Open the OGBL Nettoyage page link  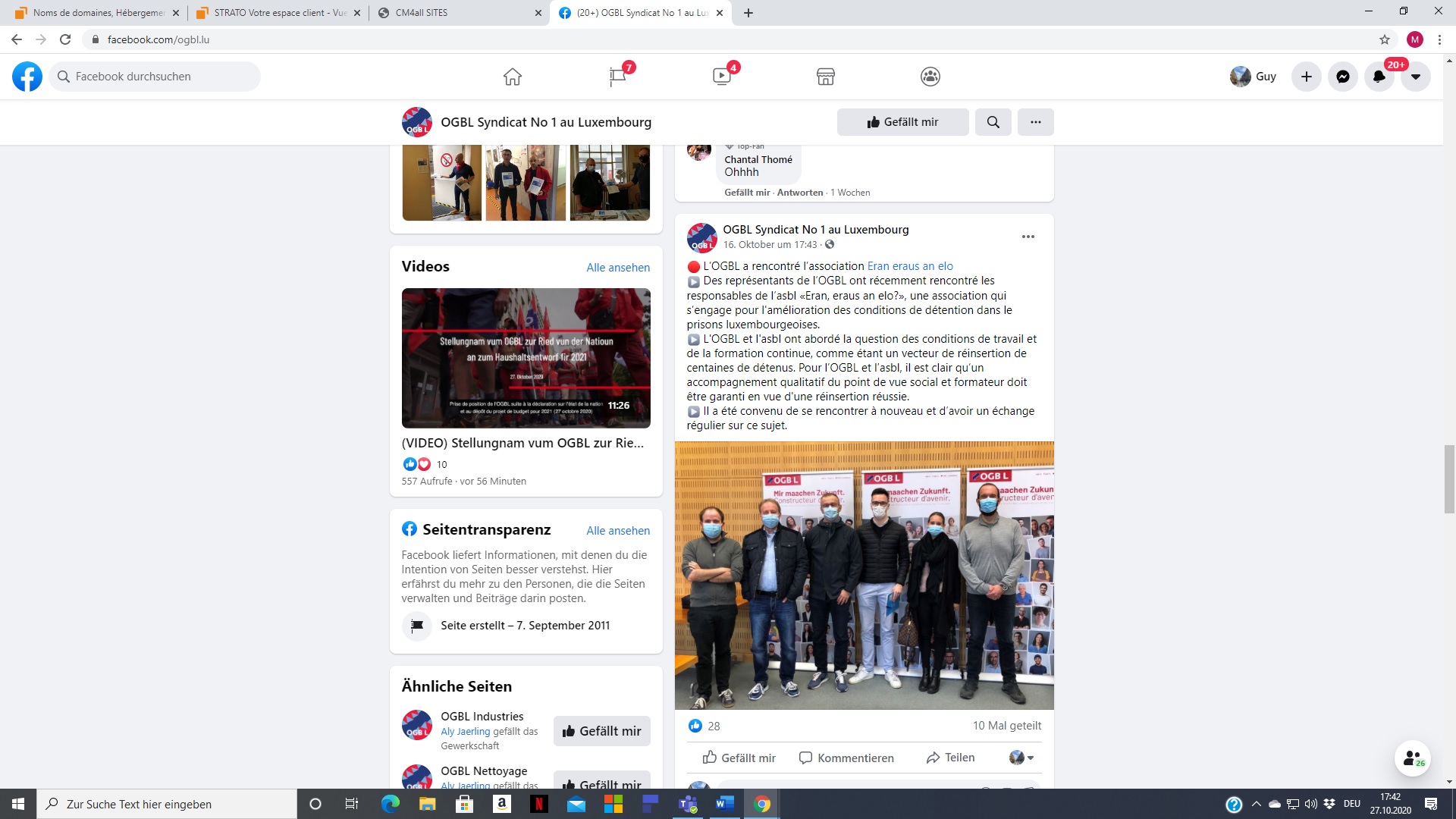(484, 771)
